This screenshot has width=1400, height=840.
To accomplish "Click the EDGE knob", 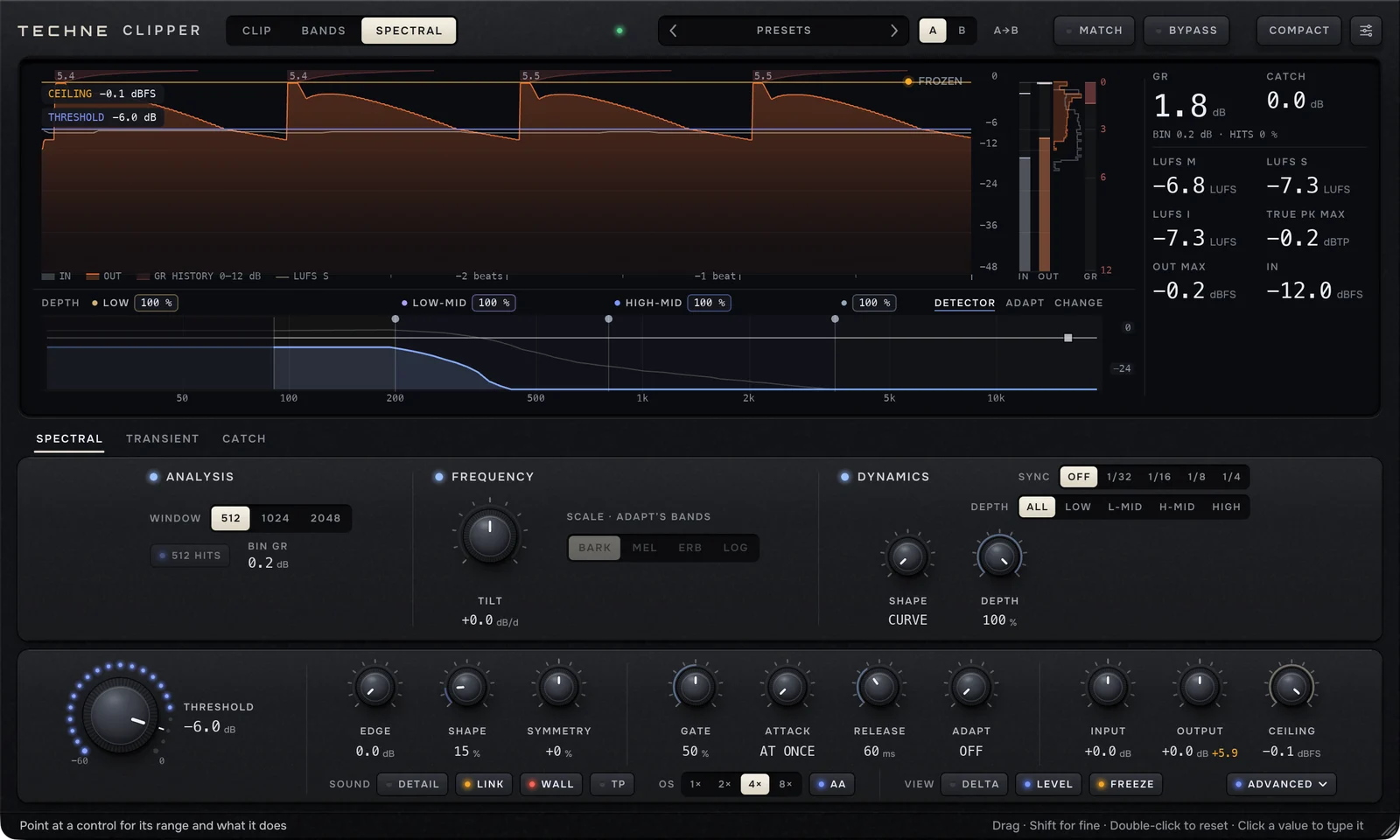I will [374, 688].
